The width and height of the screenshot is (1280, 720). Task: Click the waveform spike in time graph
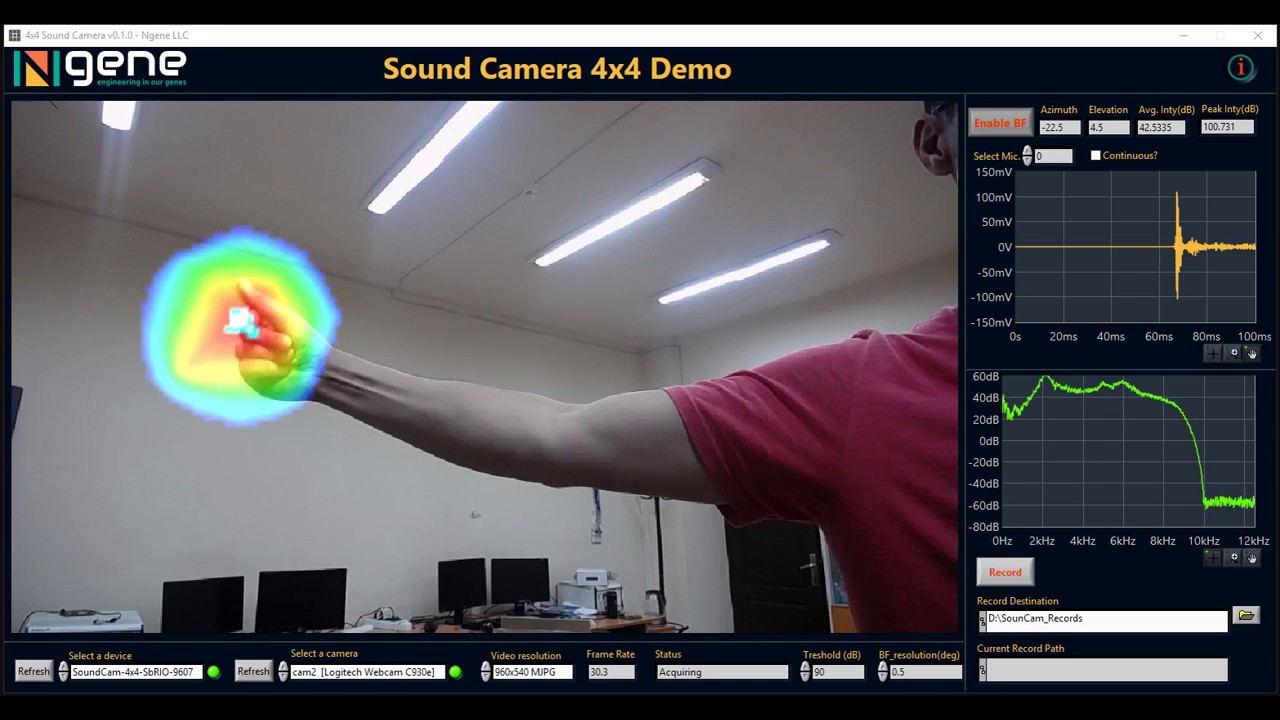(x=1177, y=245)
